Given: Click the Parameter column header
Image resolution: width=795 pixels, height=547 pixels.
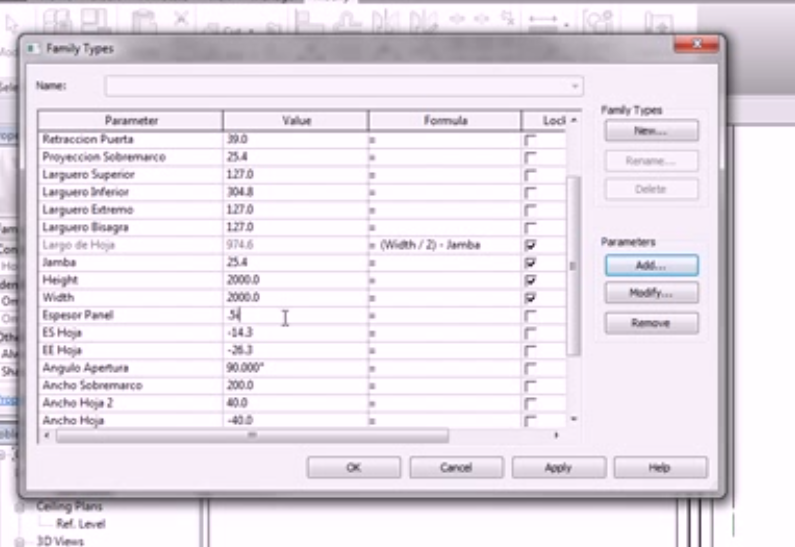Looking at the screenshot, I should tap(131, 121).
